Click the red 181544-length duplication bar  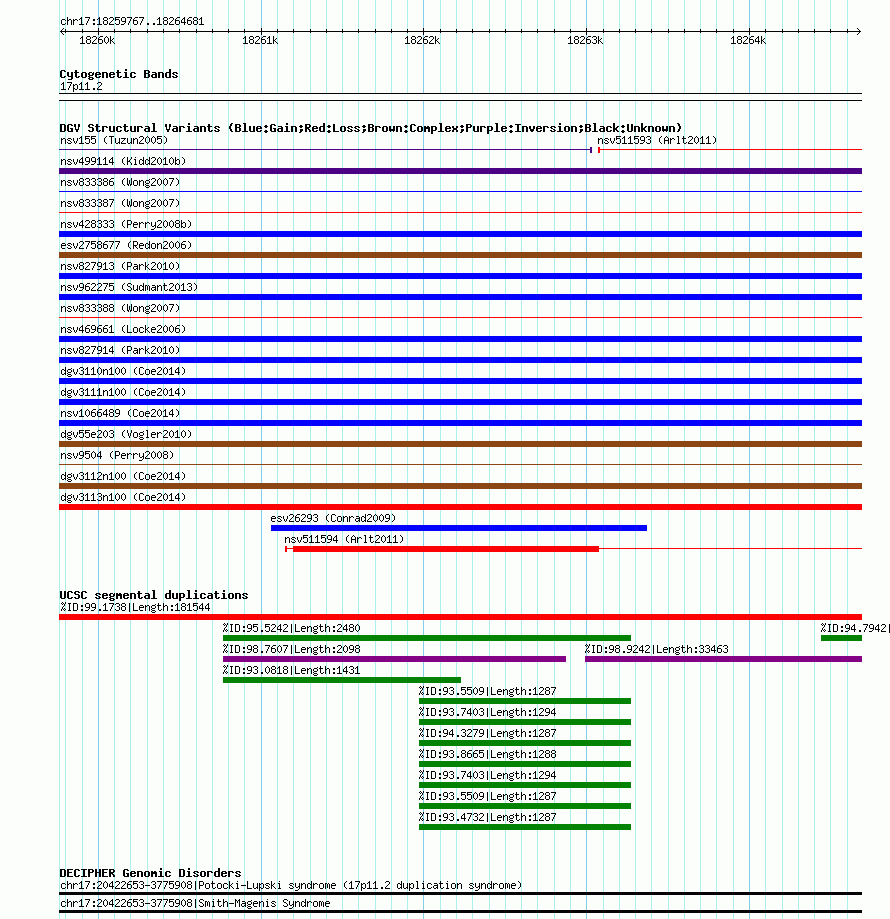click(x=461, y=617)
